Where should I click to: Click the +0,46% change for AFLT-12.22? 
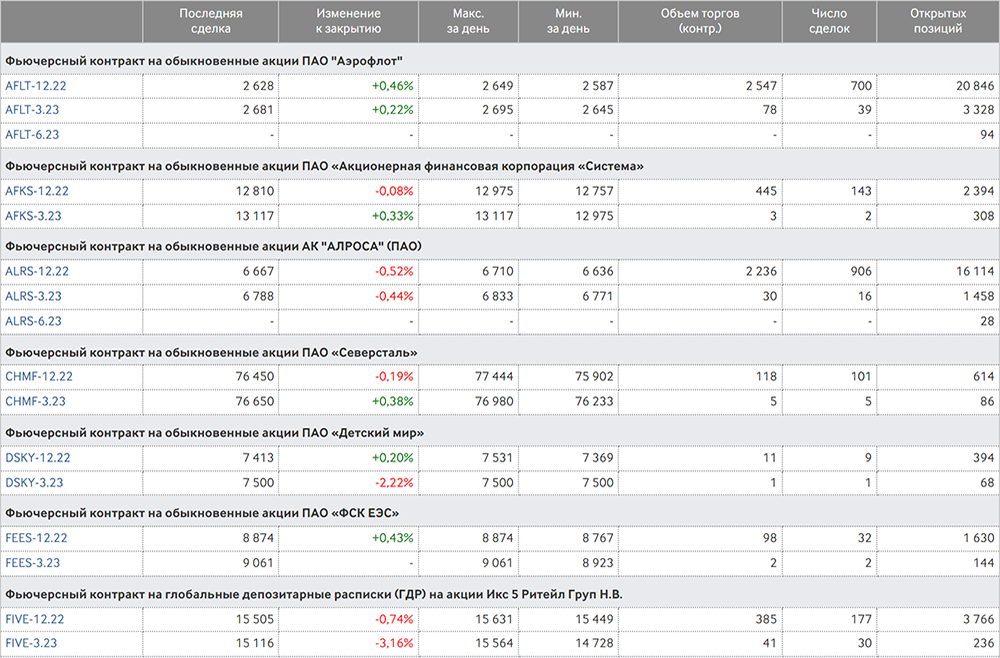point(393,86)
